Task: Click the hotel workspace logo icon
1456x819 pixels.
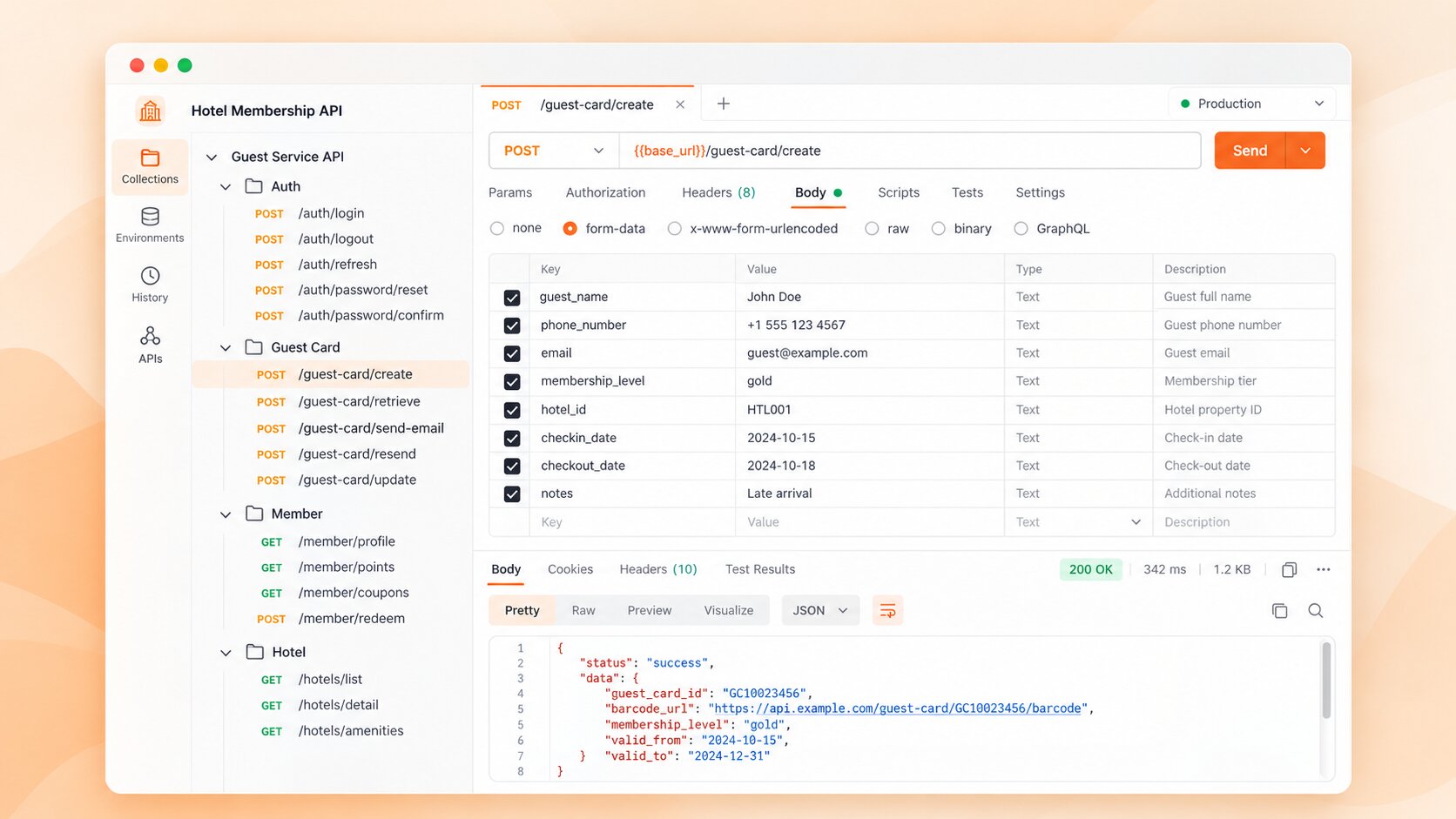Action: [150, 111]
